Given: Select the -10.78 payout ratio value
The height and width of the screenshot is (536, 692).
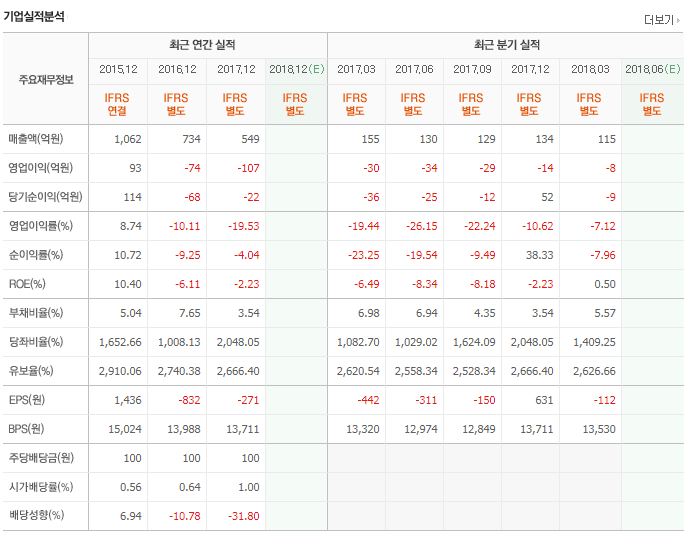Looking at the screenshot, I should [x=185, y=516].
